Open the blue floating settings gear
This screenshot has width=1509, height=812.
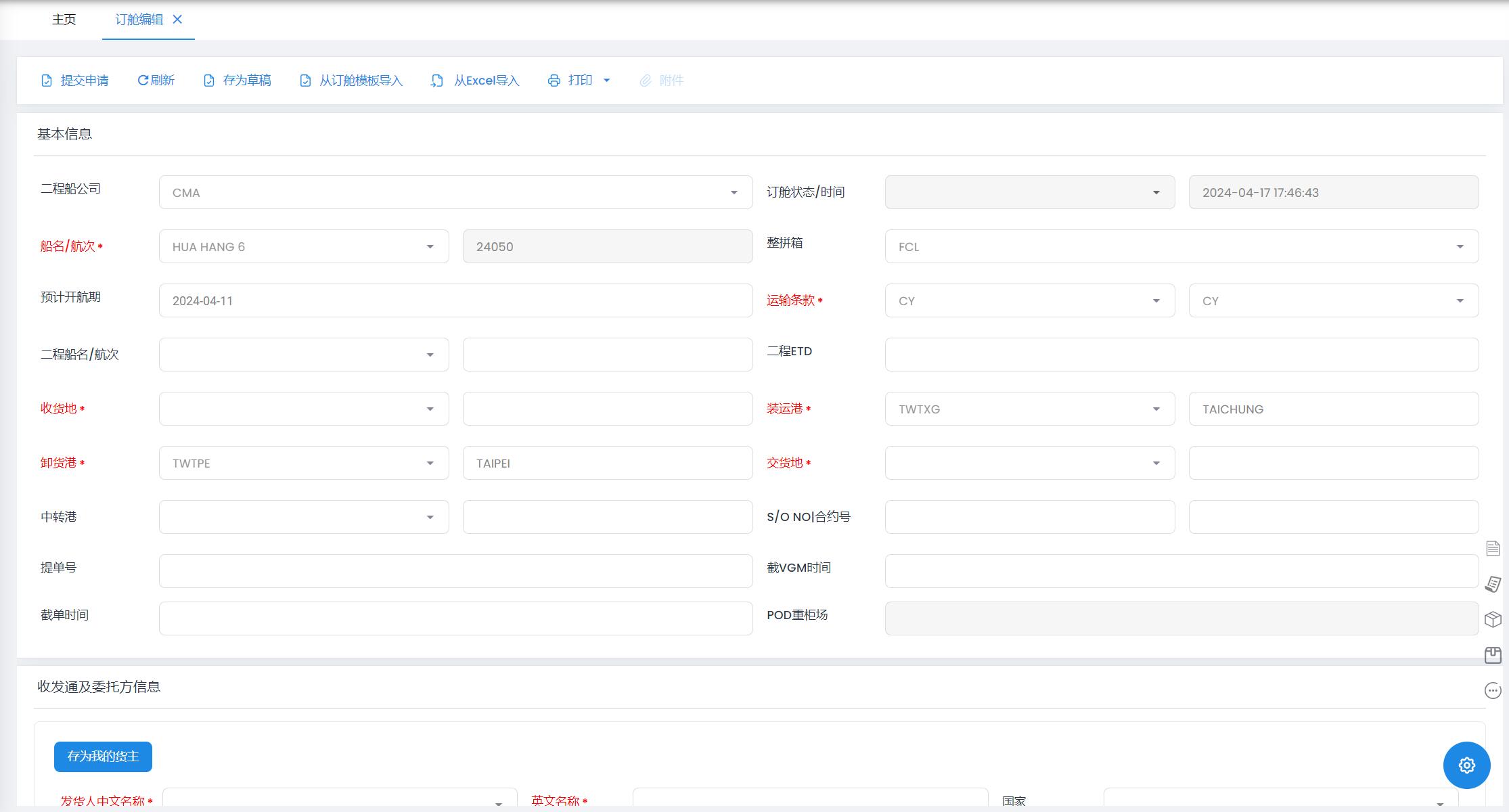(1466, 765)
